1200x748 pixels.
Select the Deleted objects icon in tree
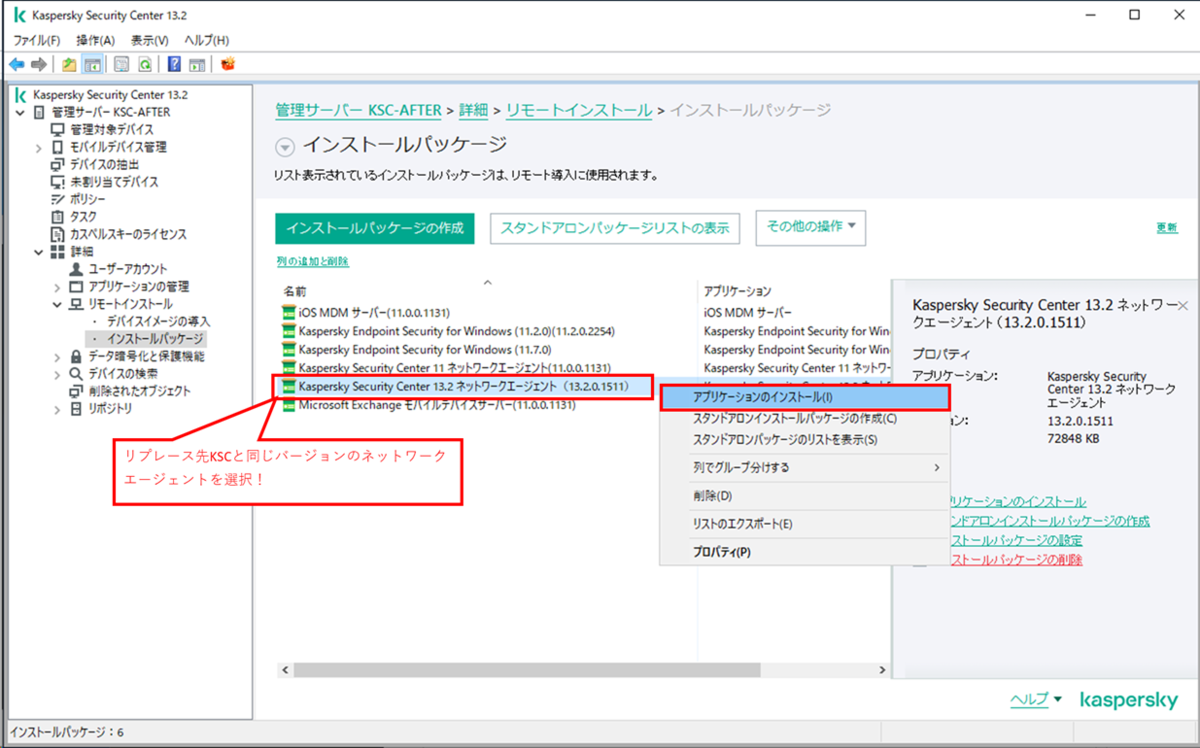click(77, 391)
